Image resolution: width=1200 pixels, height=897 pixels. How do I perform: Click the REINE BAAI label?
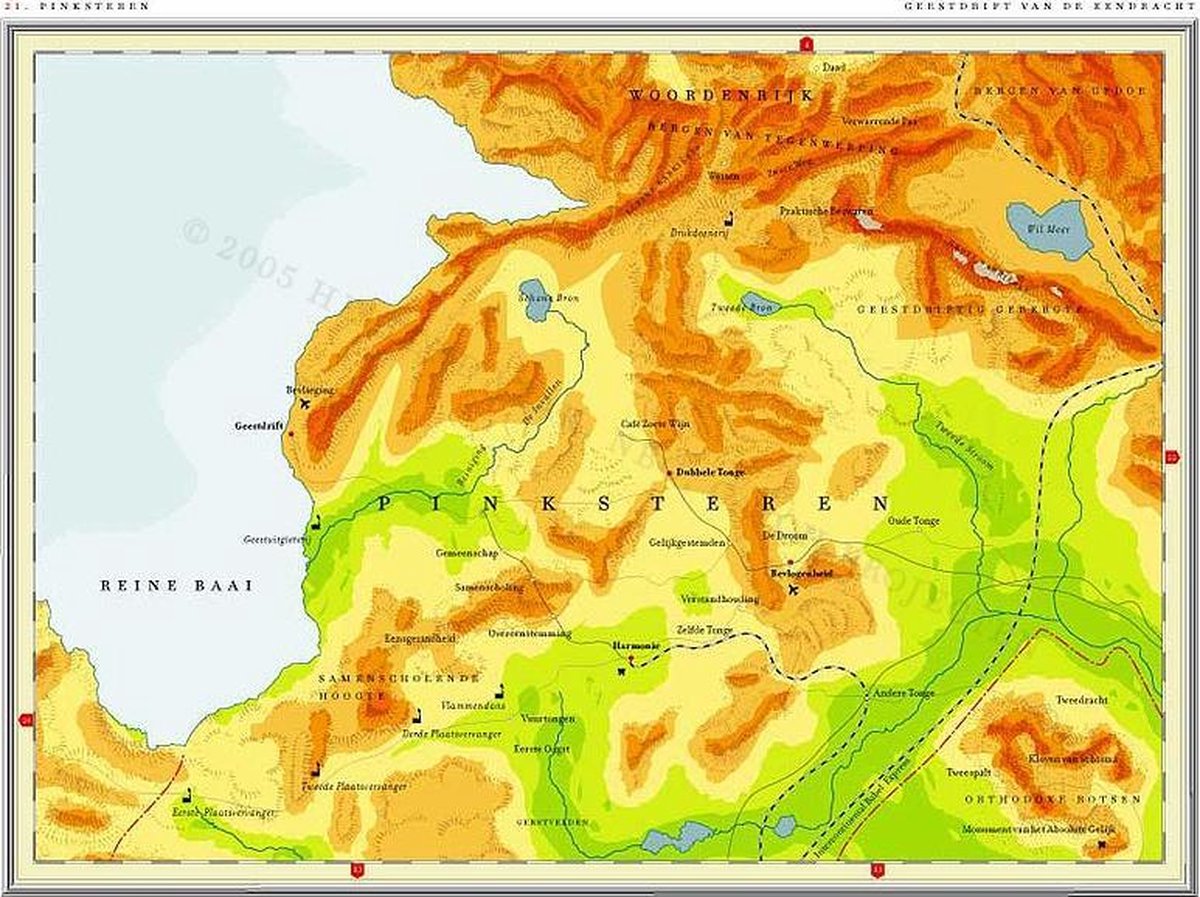[x=177, y=586]
